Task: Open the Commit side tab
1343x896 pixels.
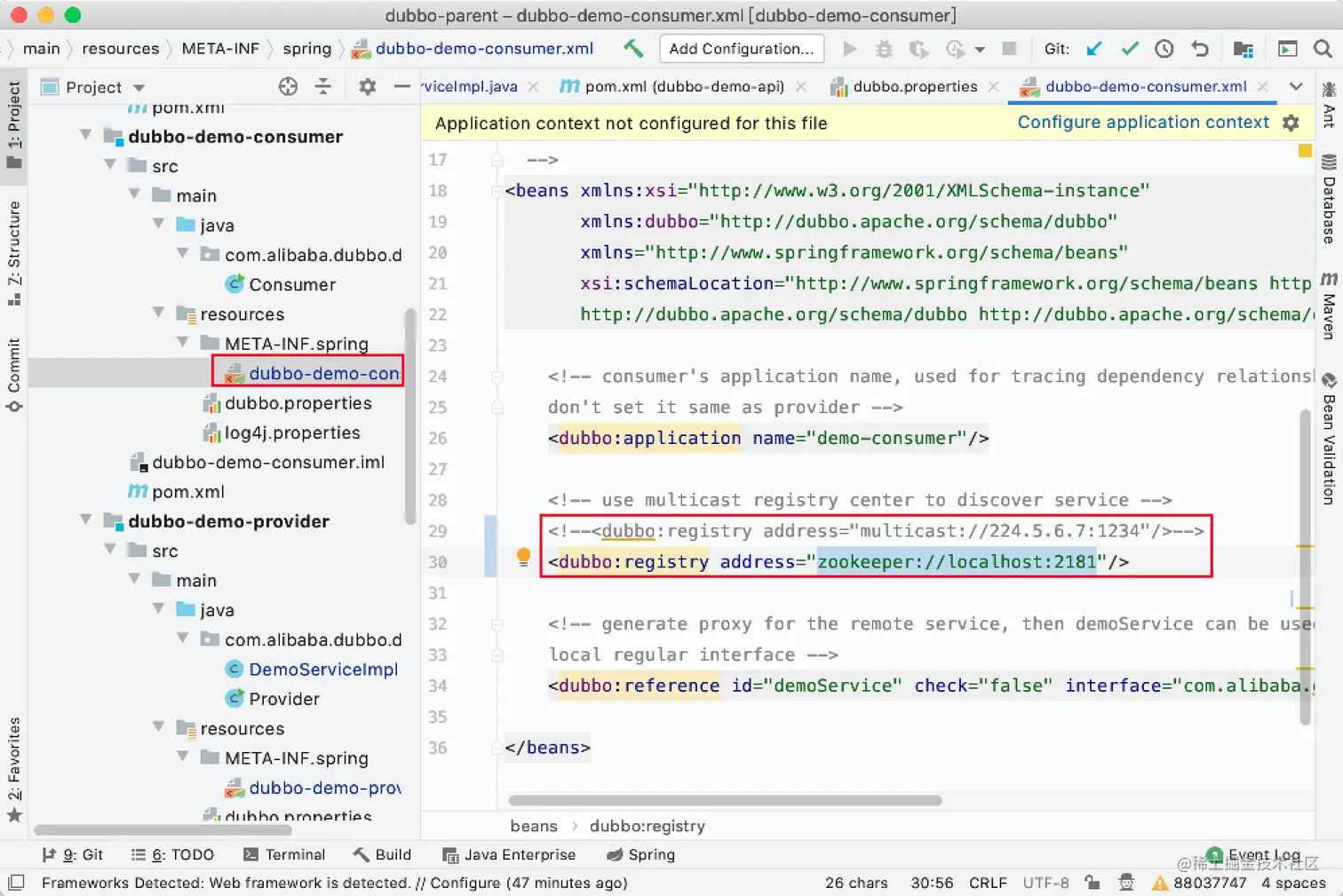Action: pos(14,374)
